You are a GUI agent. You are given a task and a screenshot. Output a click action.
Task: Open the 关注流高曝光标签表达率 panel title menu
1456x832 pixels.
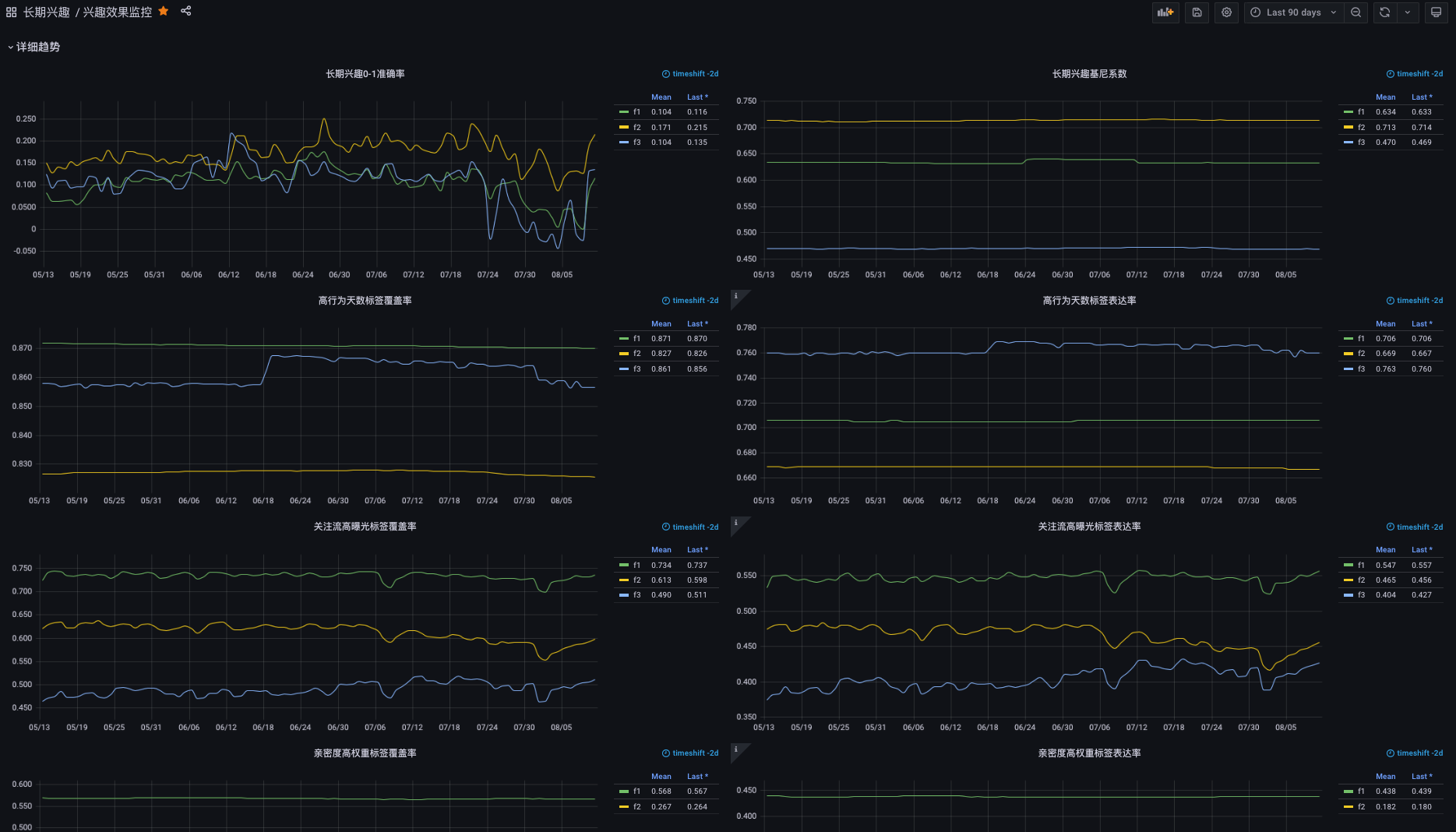[x=1089, y=527]
